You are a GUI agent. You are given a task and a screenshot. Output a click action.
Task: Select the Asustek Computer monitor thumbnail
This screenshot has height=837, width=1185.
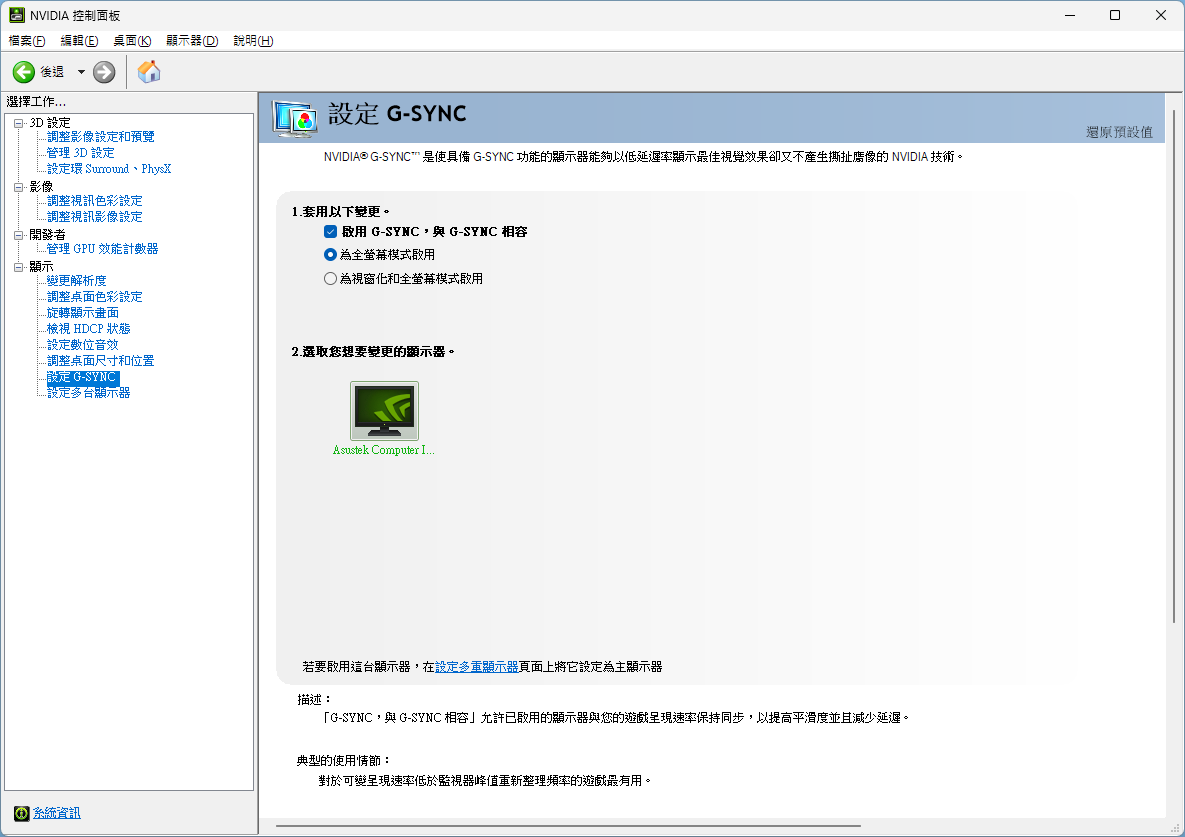(384, 410)
